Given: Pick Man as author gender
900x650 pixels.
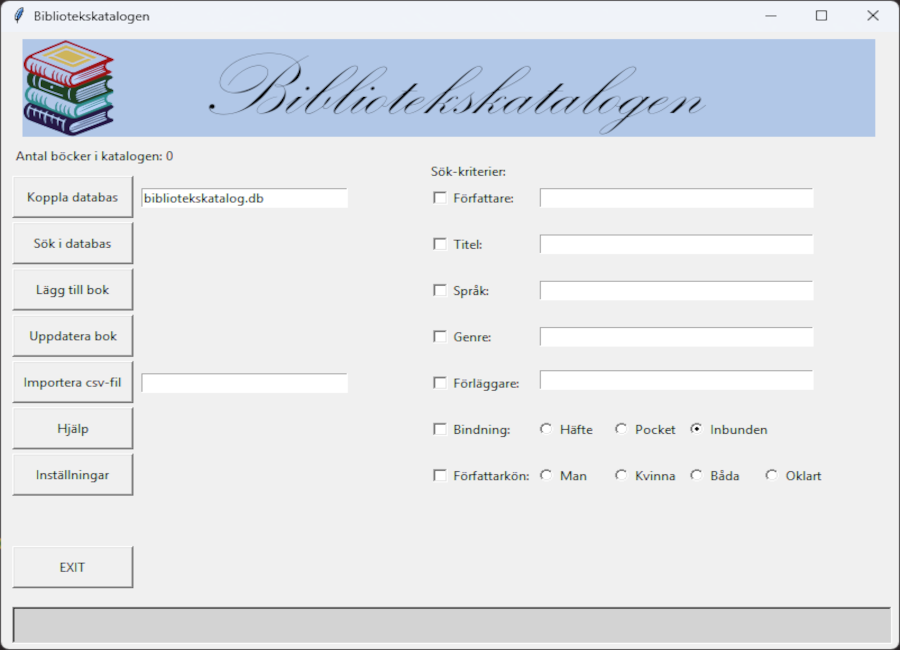Looking at the screenshot, I should (546, 475).
